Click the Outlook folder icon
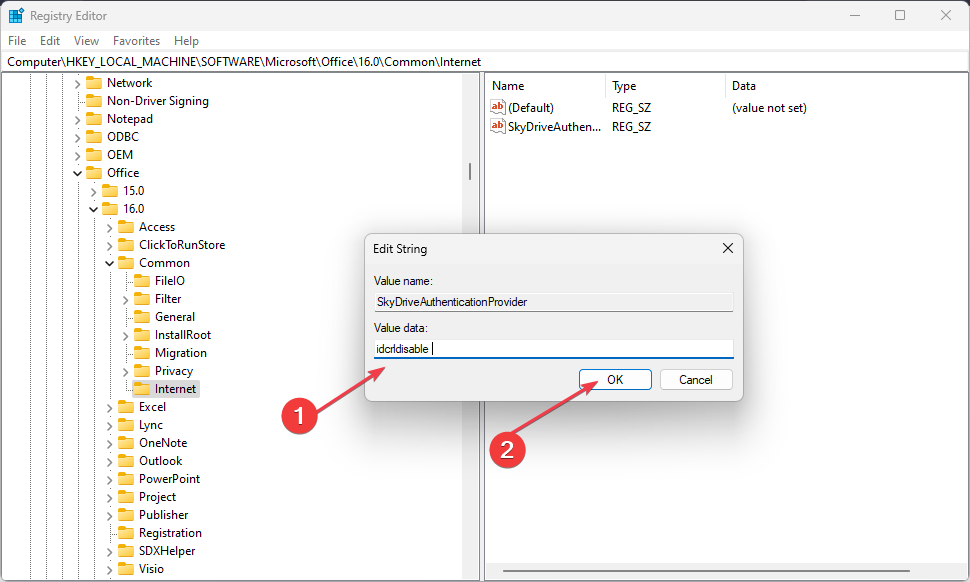Image resolution: width=970 pixels, height=582 pixels. tap(126, 461)
